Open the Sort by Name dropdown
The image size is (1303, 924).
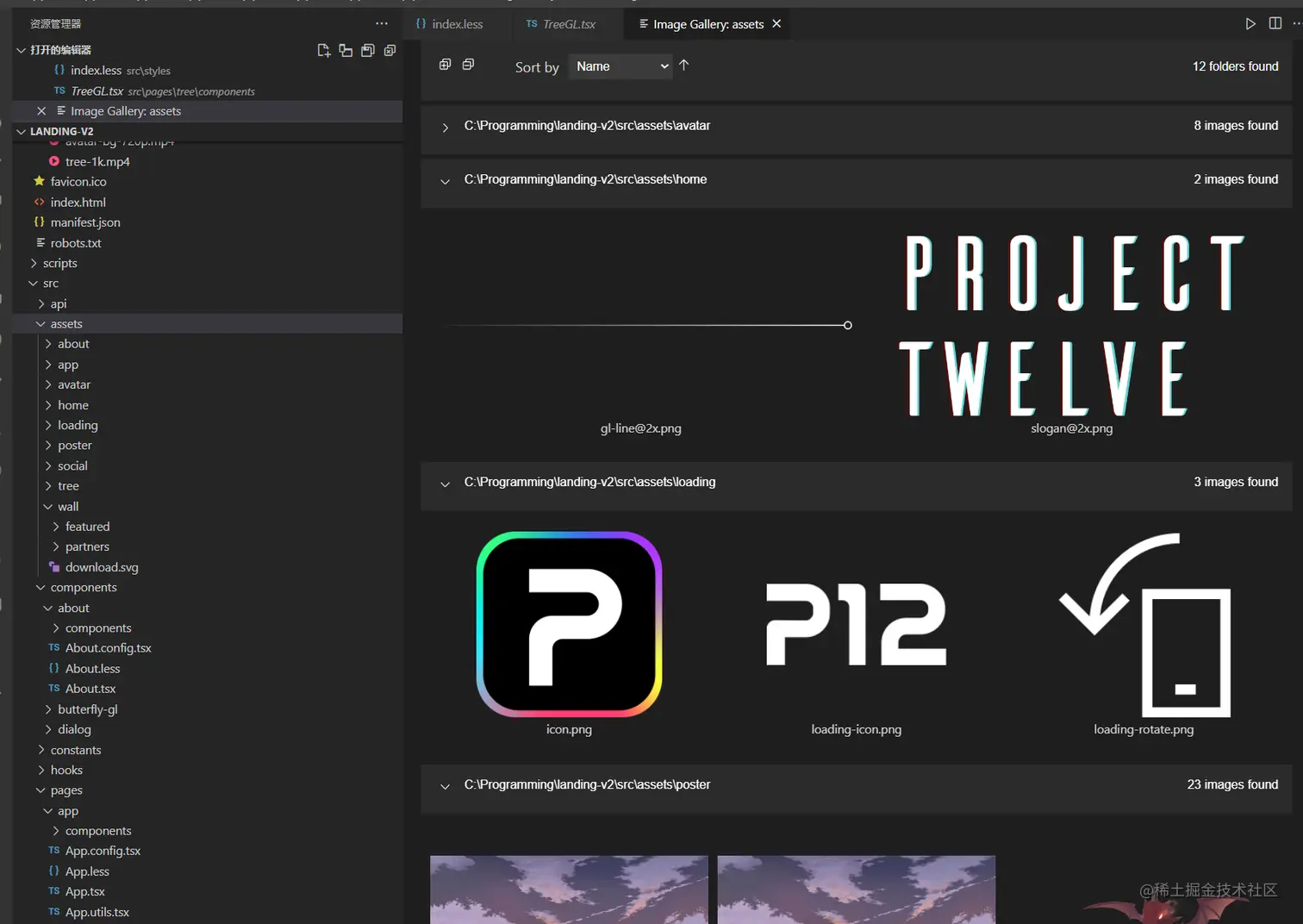[x=620, y=66]
